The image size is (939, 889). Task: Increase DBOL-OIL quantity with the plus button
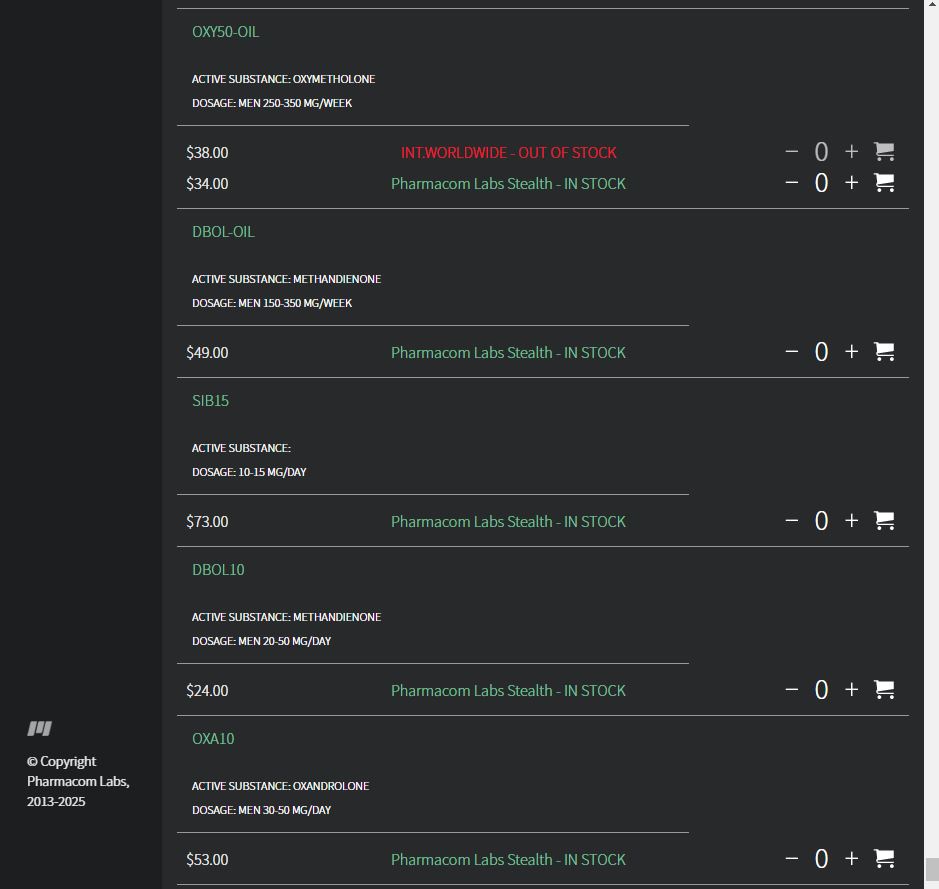tap(851, 351)
